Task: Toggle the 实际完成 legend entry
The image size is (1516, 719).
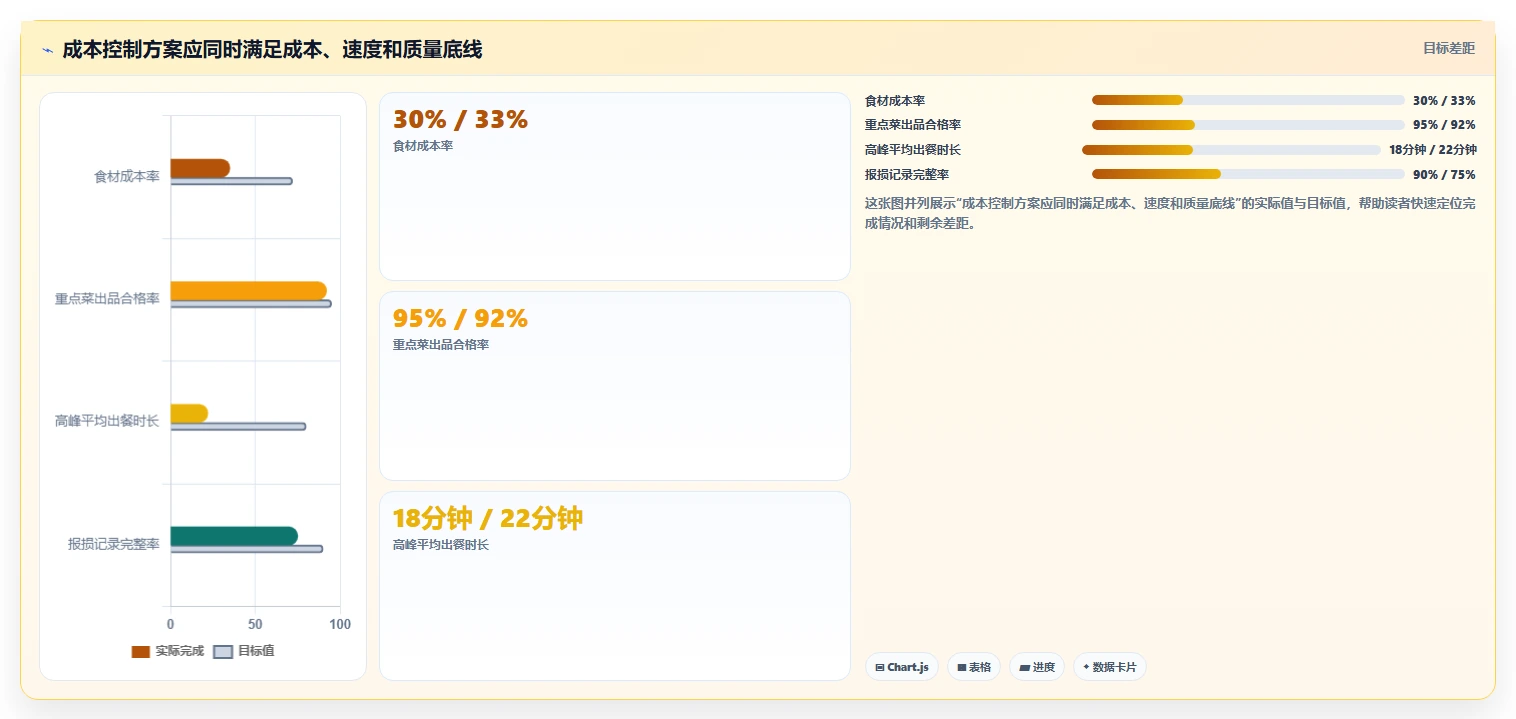Action: click(x=168, y=651)
